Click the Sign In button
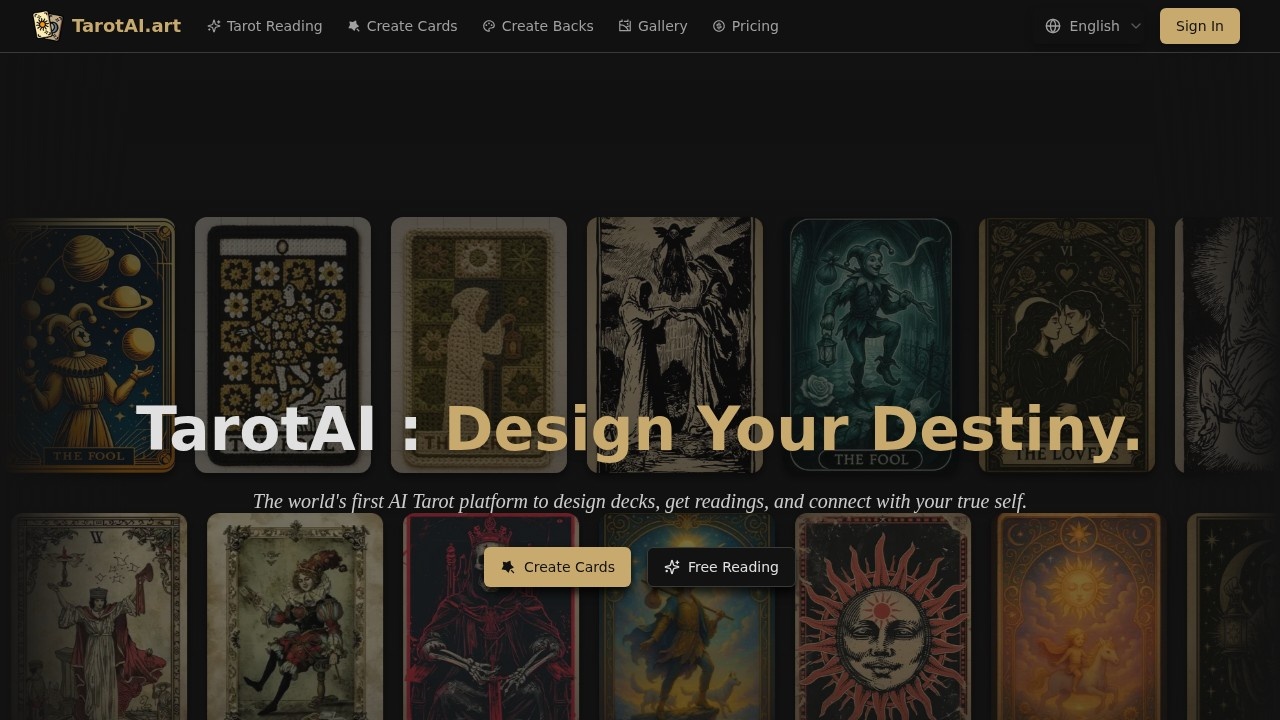Screen dimensions: 1280x720 [1199, 26]
